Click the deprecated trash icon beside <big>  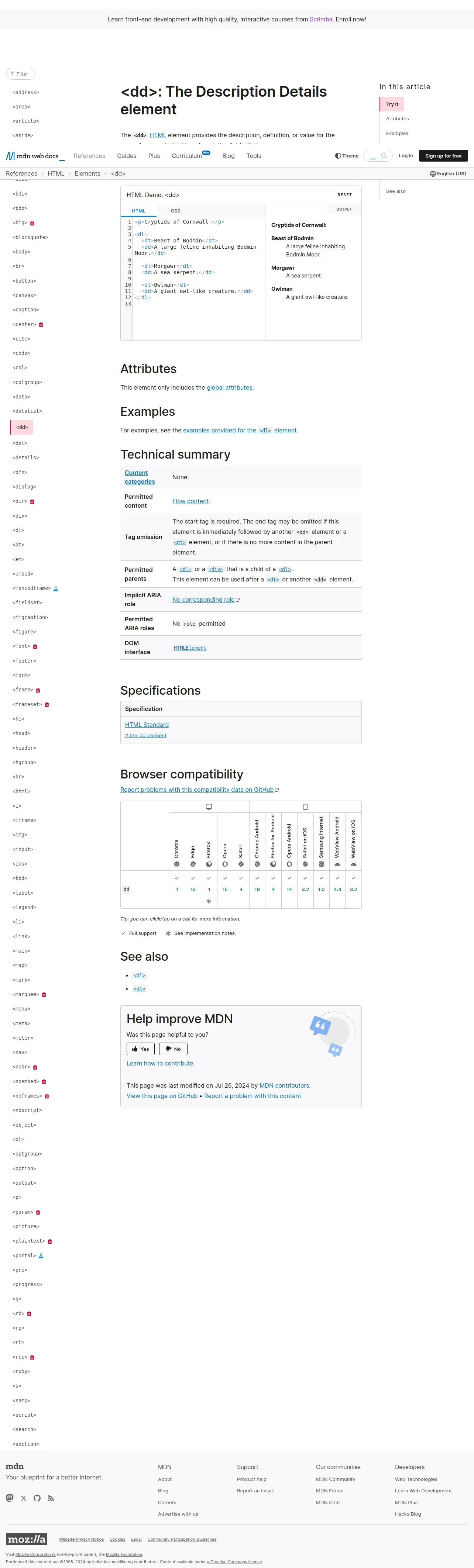coord(32,223)
